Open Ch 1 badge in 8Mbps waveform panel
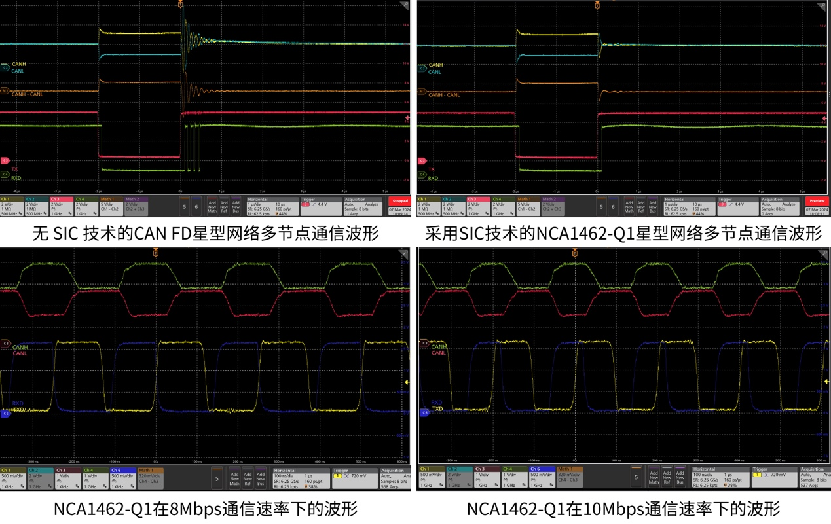This screenshot has width=831, height=524. point(13,478)
